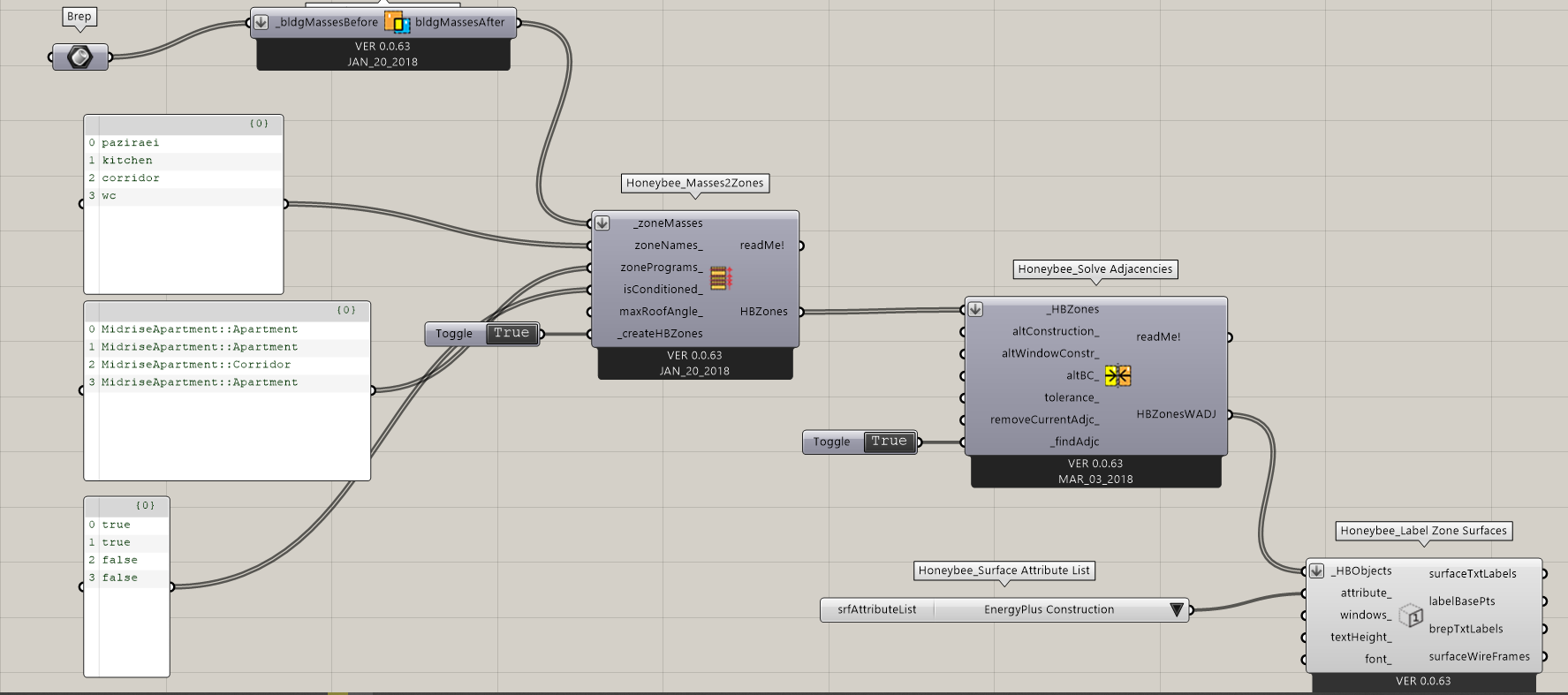
Task: Click the Brep geometry parameter icon
Action: point(80,57)
